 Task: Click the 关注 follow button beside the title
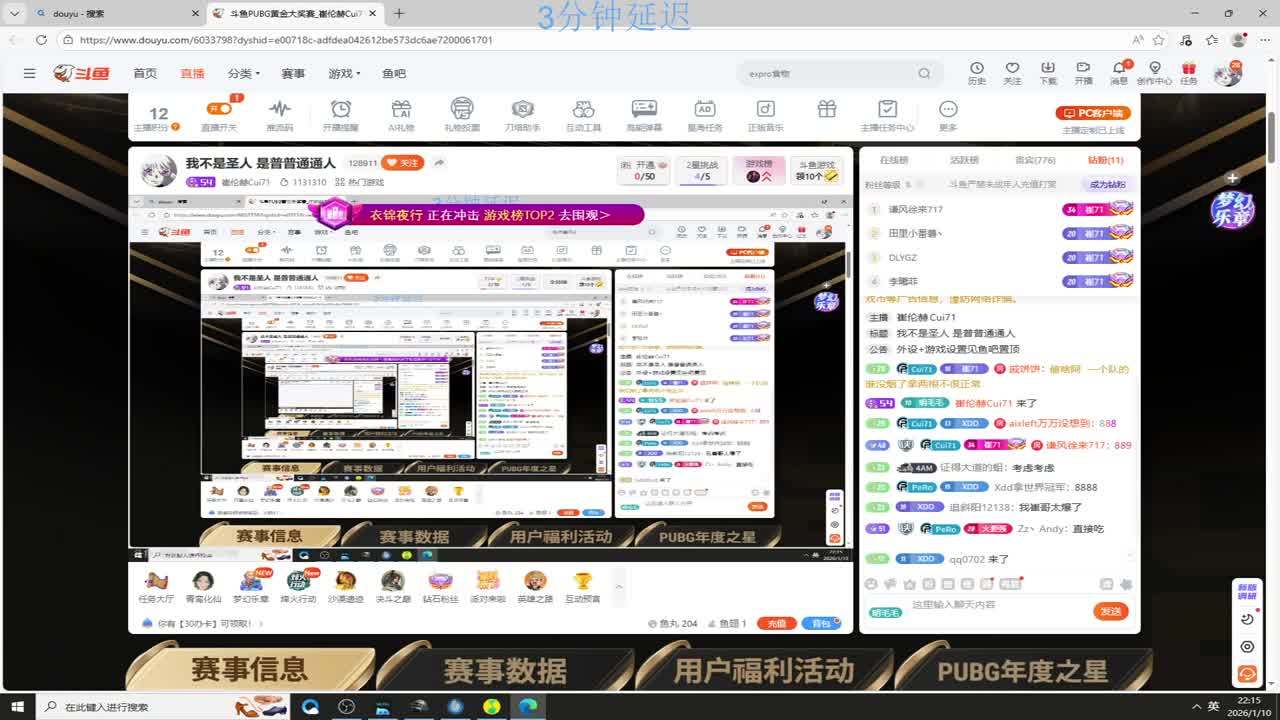(x=403, y=163)
